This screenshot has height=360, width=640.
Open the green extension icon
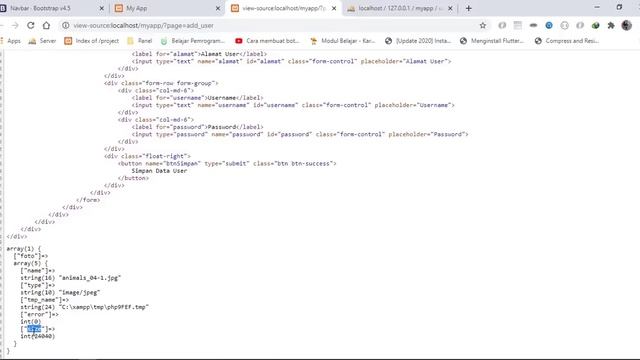click(x=596, y=25)
